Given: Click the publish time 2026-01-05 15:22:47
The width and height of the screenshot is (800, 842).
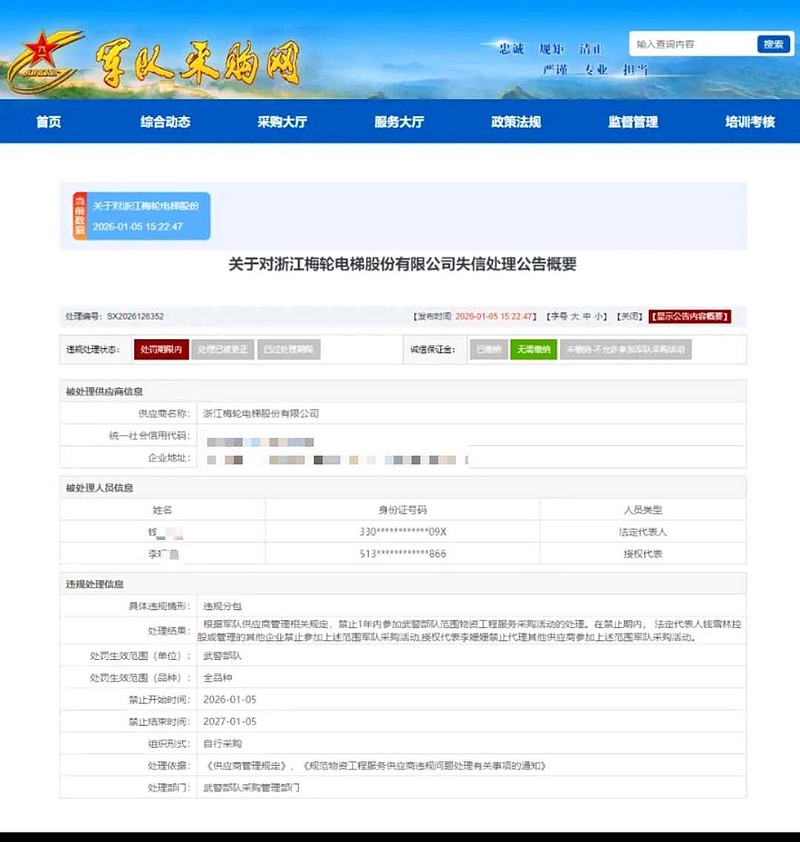Looking at the screenshot, I should click(x=494, y=316).
